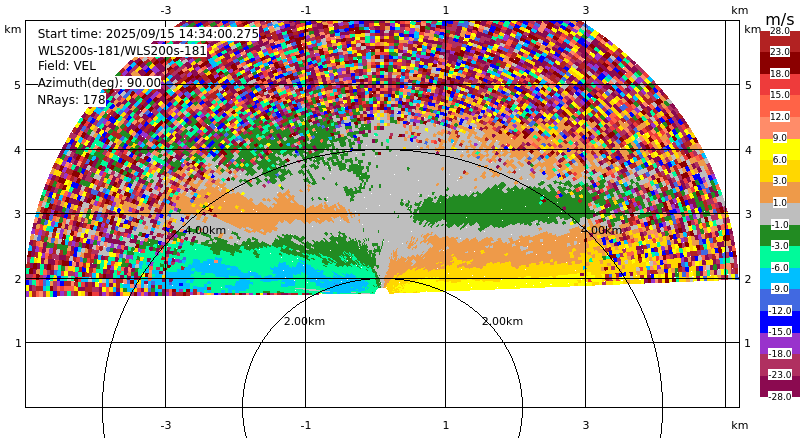Click the gold colorbar segment between 6.0 and 3.0
The image size is (800, 438).
click(x=780, y=171)
